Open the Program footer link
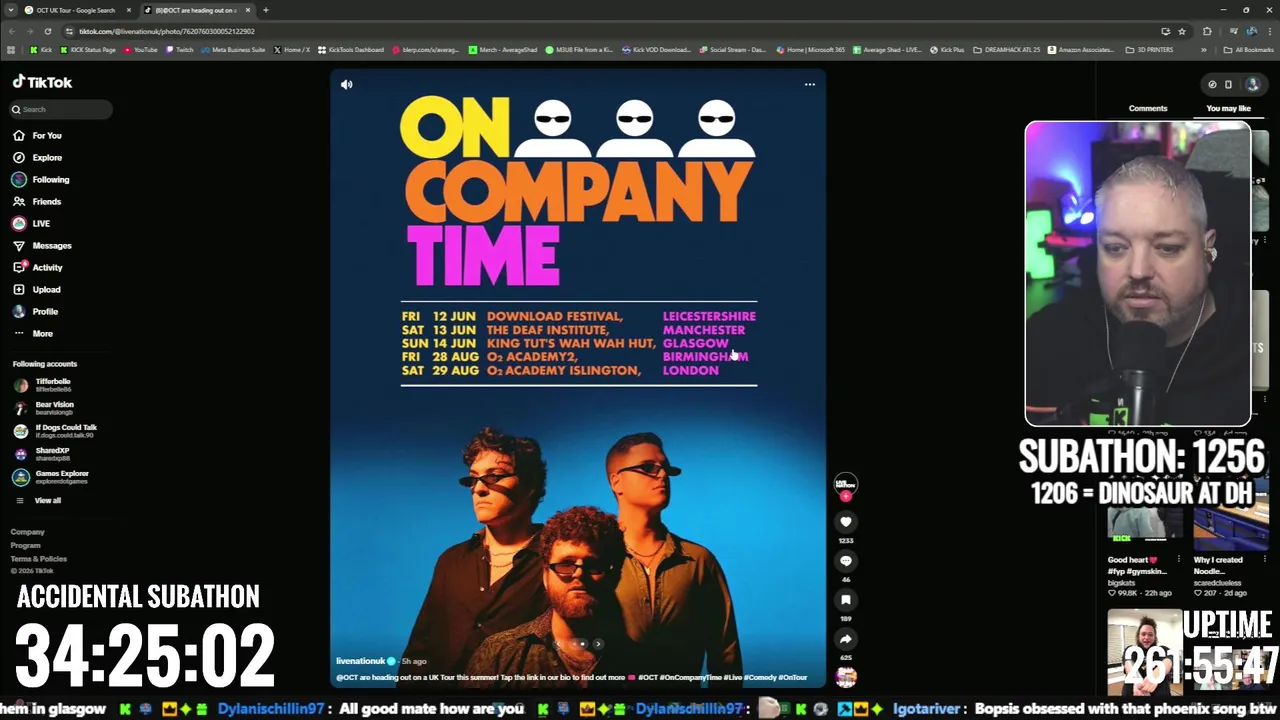The height and width of the screenshot is (720, 1280). tap(25, 545)
